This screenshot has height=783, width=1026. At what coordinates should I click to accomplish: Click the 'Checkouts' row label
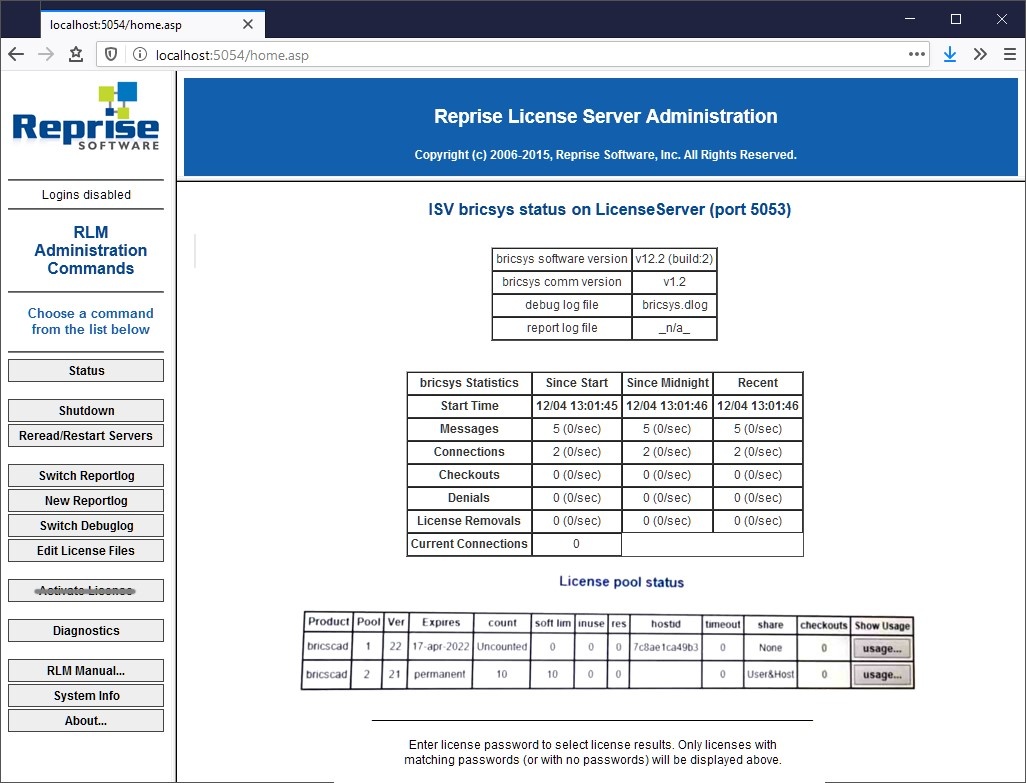[x=469, y=475]
